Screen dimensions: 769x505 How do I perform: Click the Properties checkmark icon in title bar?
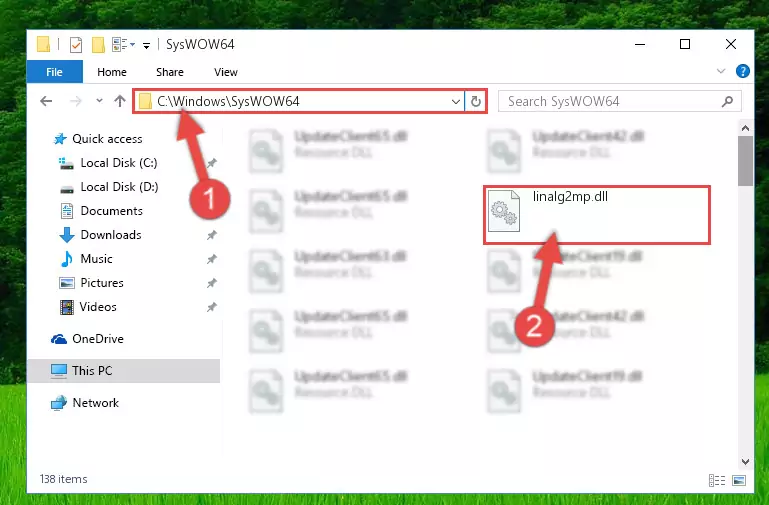coord(76,45)
